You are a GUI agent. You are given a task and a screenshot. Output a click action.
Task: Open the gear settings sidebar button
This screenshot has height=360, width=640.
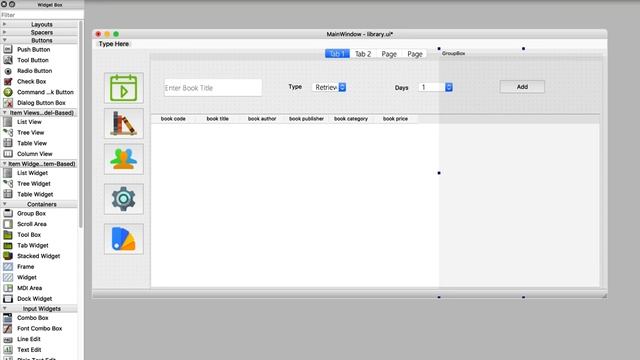[x=124, y=199]
